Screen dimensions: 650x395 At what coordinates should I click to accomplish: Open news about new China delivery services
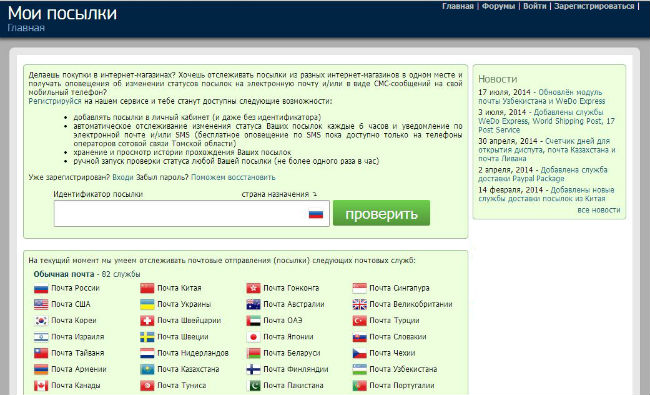click(x=546, y=194)
